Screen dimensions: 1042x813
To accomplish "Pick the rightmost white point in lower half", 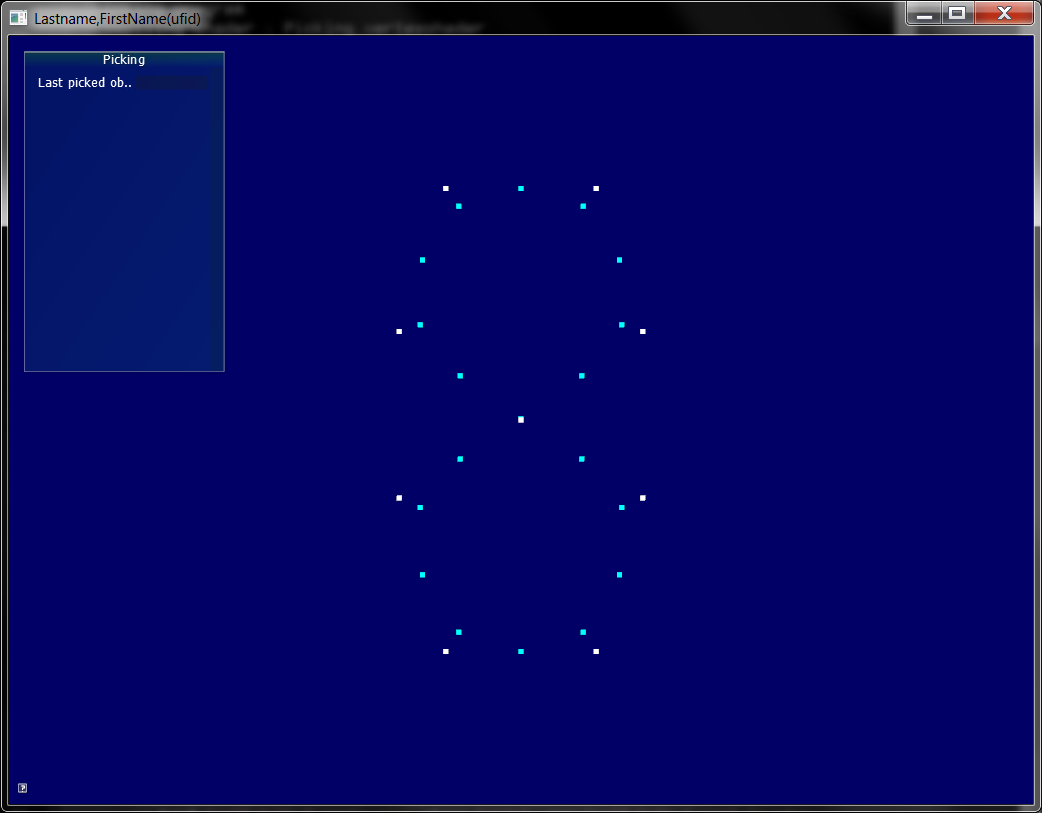I will pos(643,497).
